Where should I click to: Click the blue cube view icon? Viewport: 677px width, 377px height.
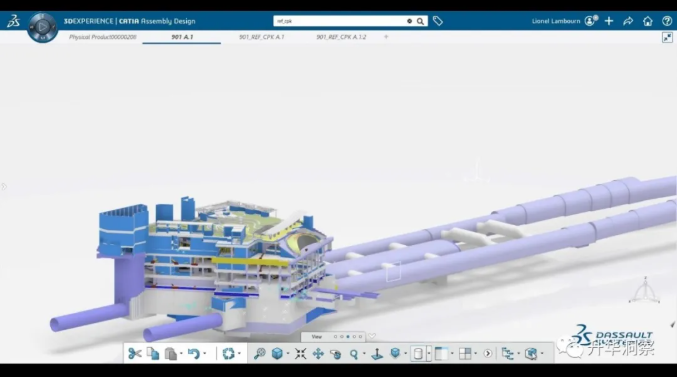pos(277,354)
